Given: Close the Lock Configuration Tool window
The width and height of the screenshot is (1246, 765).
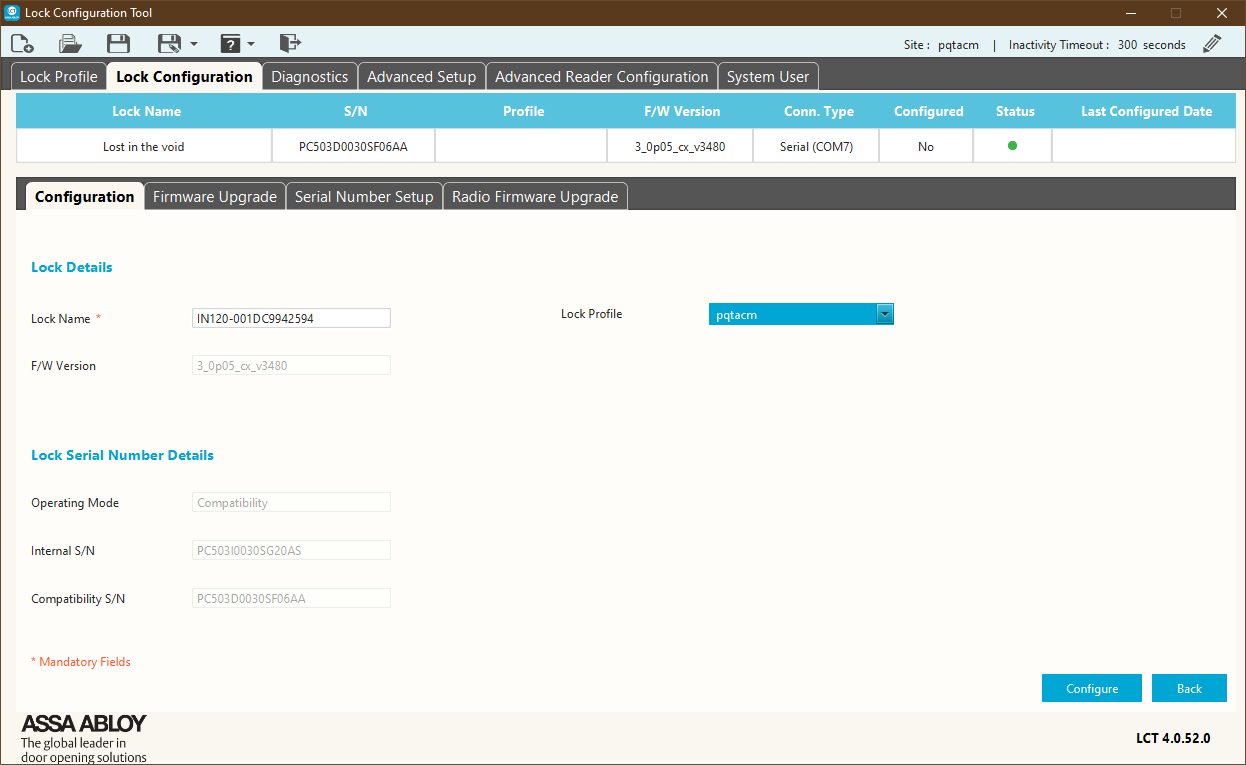Looking at the screenshot, I should point(1222,13).
